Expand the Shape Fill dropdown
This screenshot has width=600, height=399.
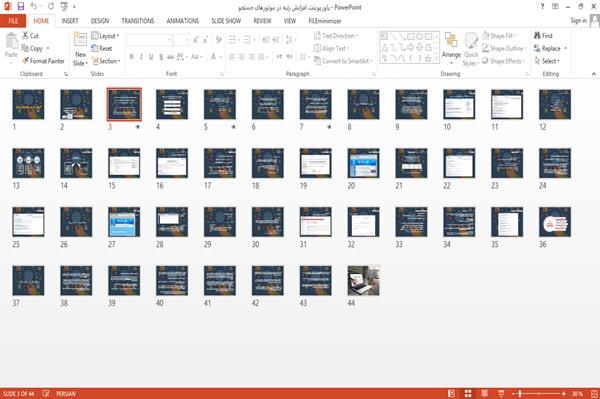click(x=499, y=36)
